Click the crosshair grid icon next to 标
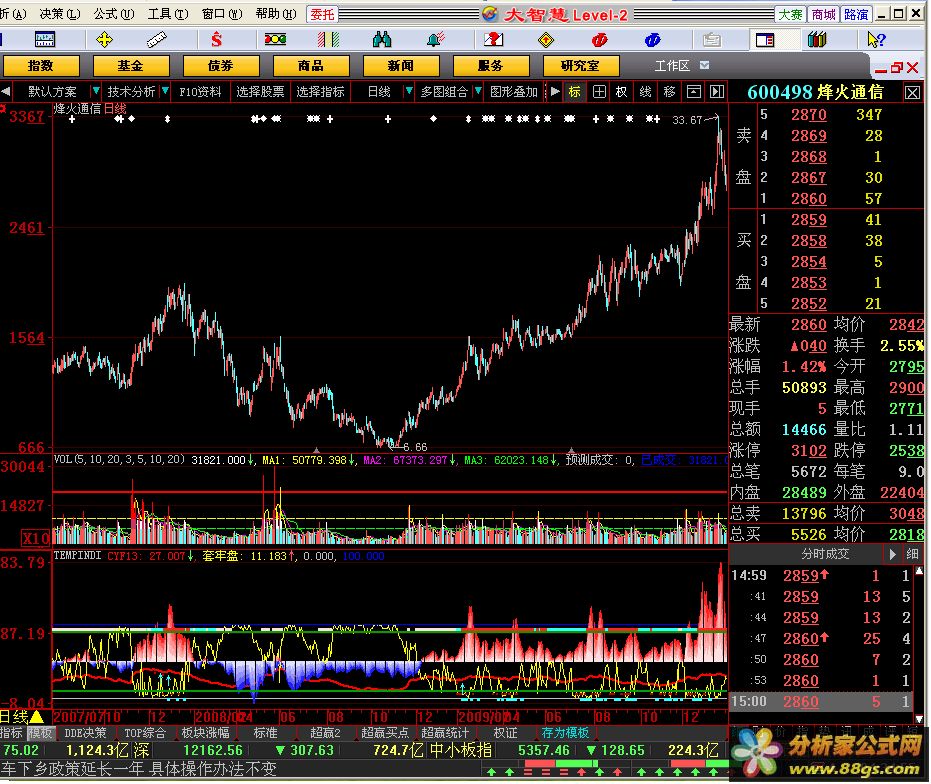 [599, 91]
